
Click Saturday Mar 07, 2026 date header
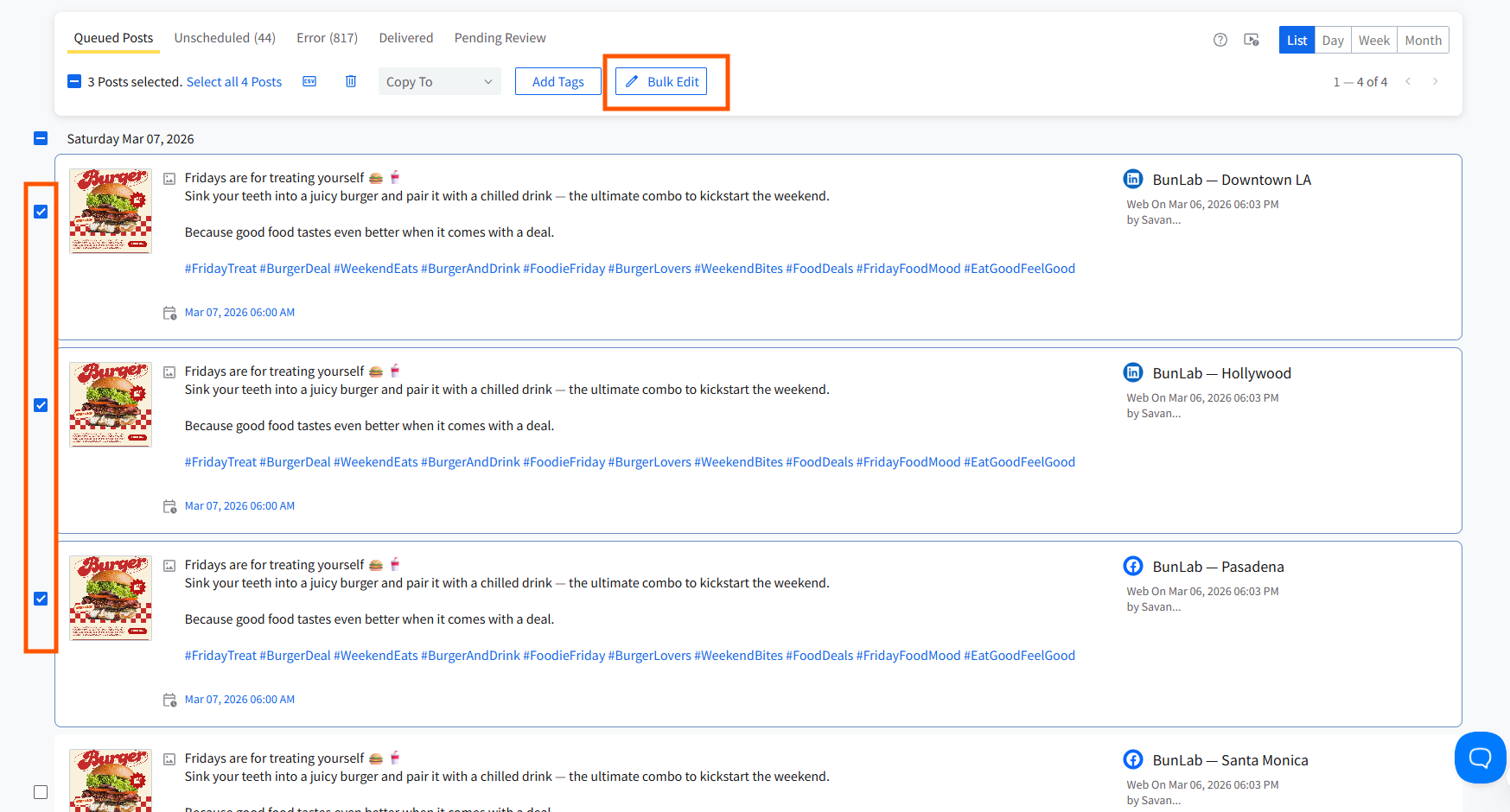coord(131,138)
